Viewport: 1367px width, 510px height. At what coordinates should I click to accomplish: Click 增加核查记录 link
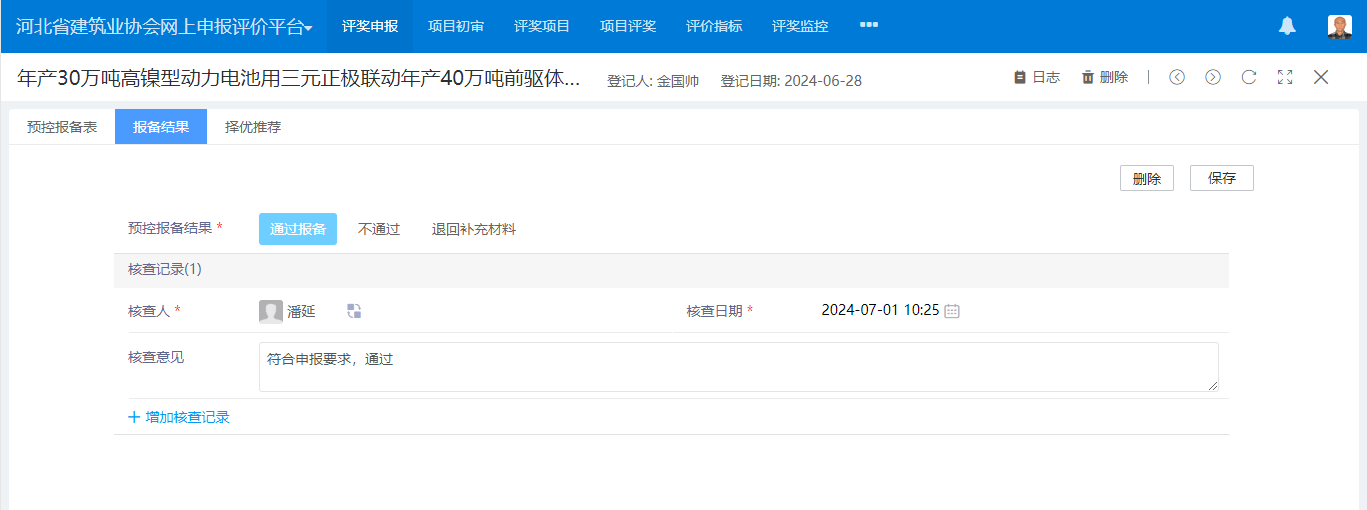179,417
